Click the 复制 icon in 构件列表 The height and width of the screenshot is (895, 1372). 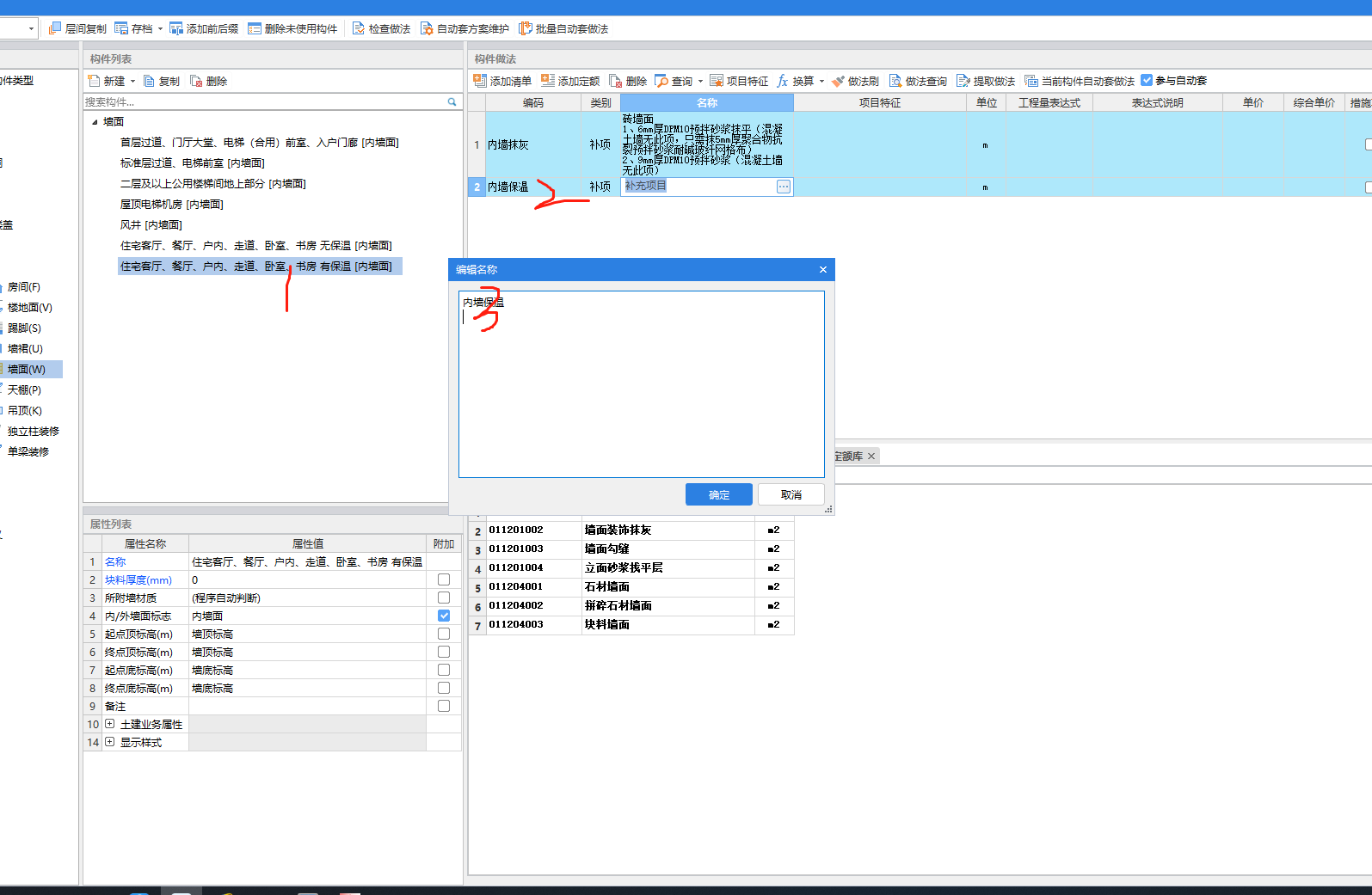click(149, 81)
